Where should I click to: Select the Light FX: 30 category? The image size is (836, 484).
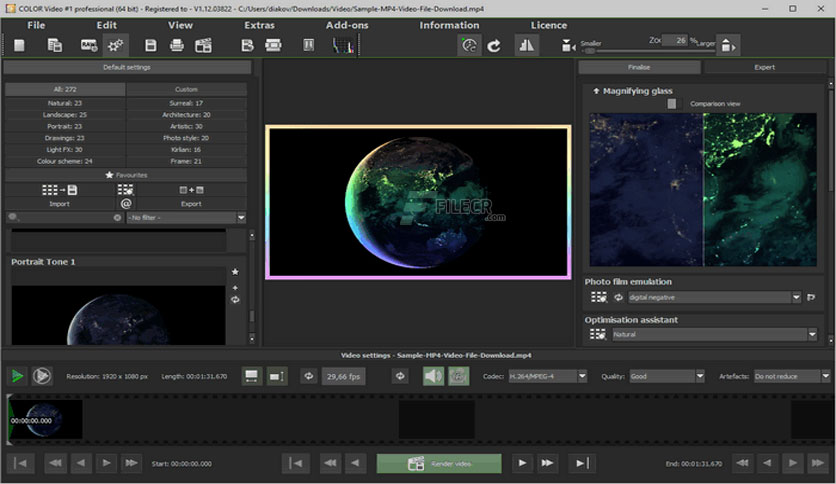click(65, 150)
